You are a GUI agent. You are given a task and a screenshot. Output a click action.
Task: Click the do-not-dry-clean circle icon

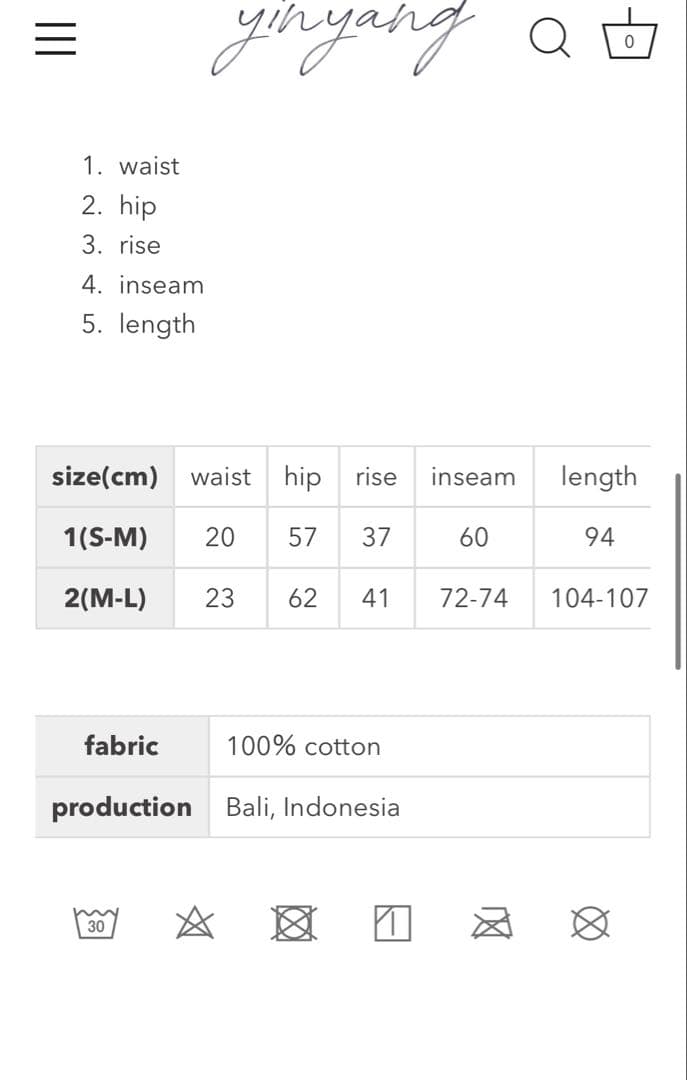point(591,923)
